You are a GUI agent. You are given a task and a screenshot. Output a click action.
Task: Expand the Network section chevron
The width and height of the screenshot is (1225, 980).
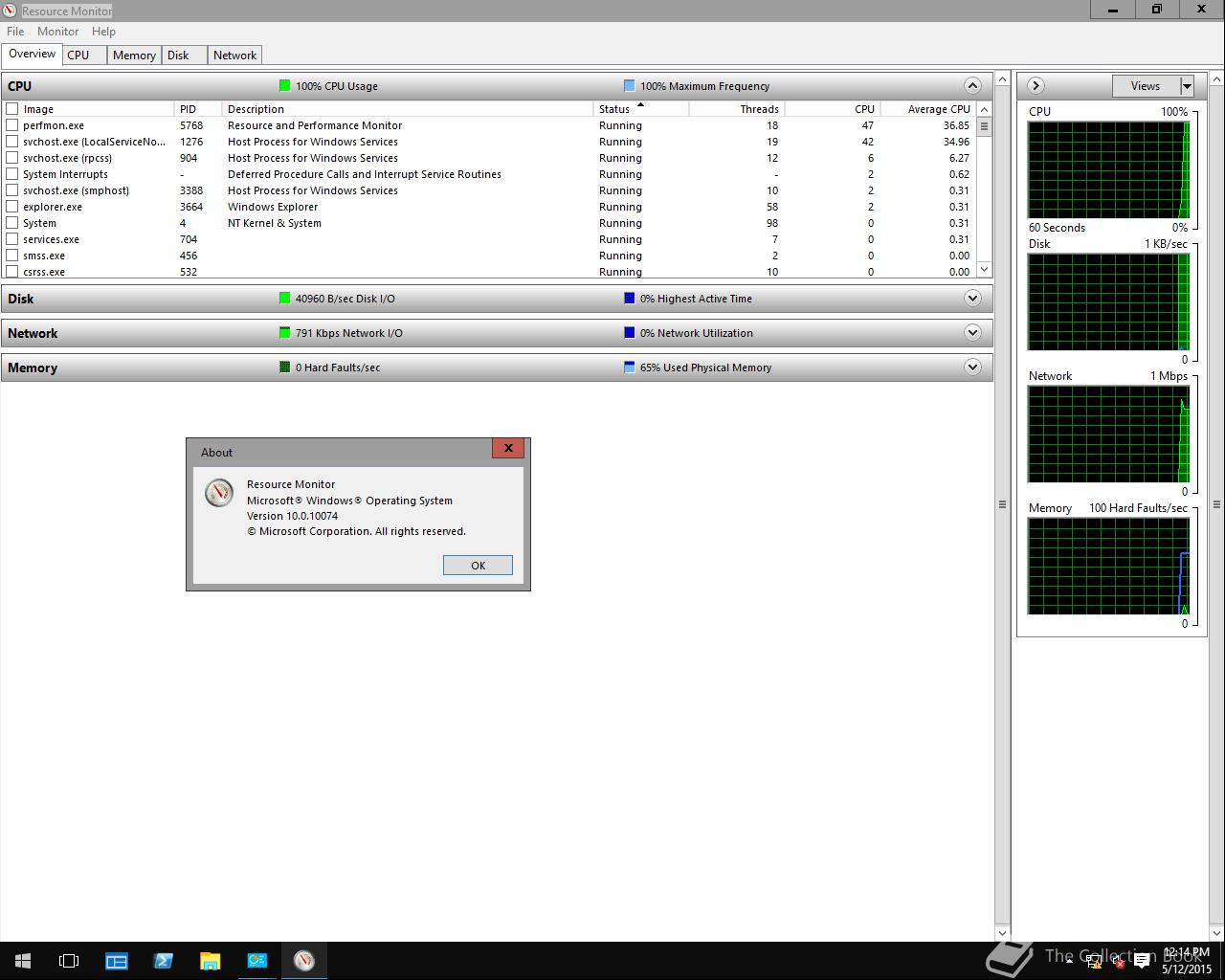click(x=972, y=332)
